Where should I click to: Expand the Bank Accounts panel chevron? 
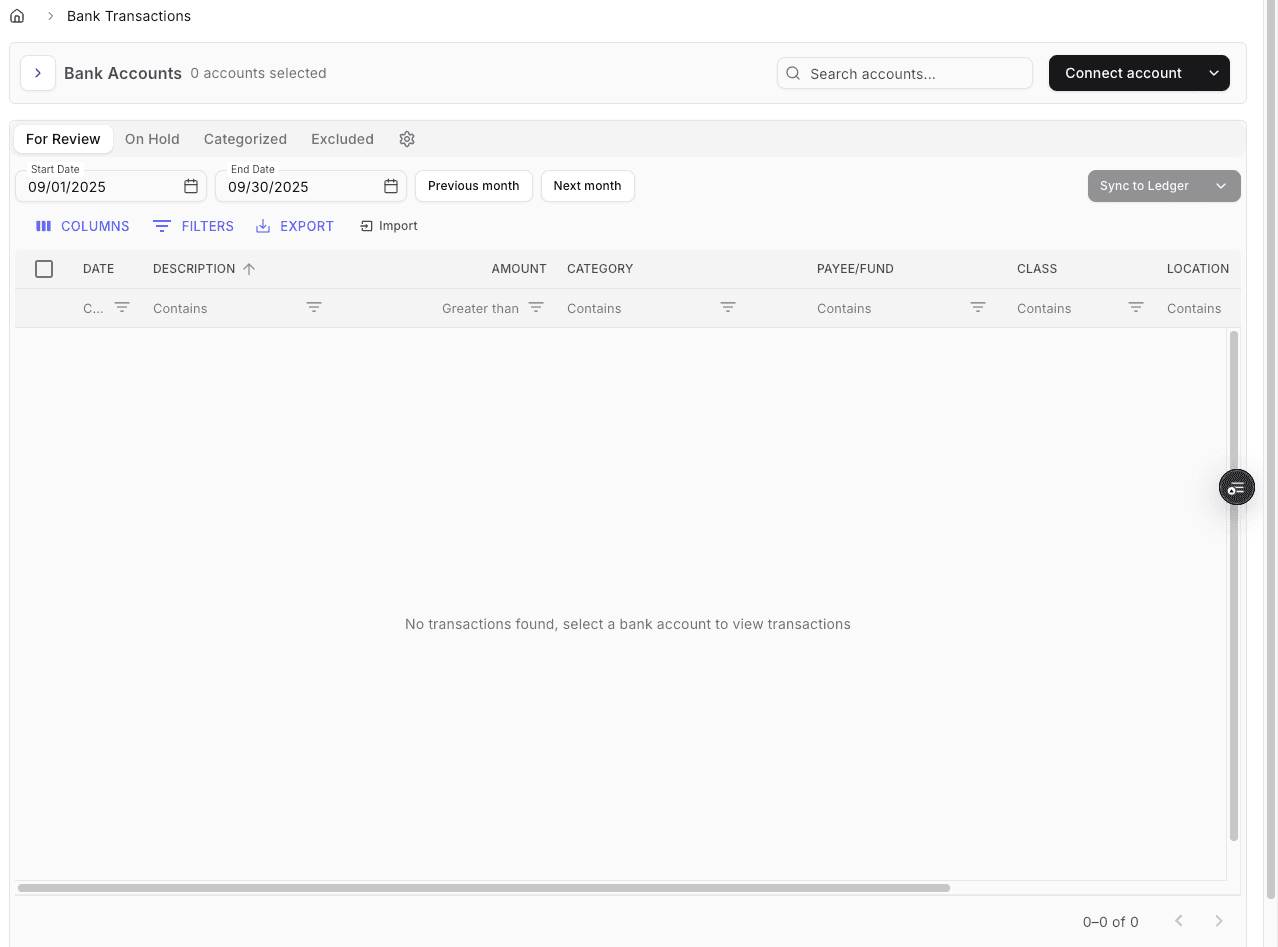tap(37, 73)
